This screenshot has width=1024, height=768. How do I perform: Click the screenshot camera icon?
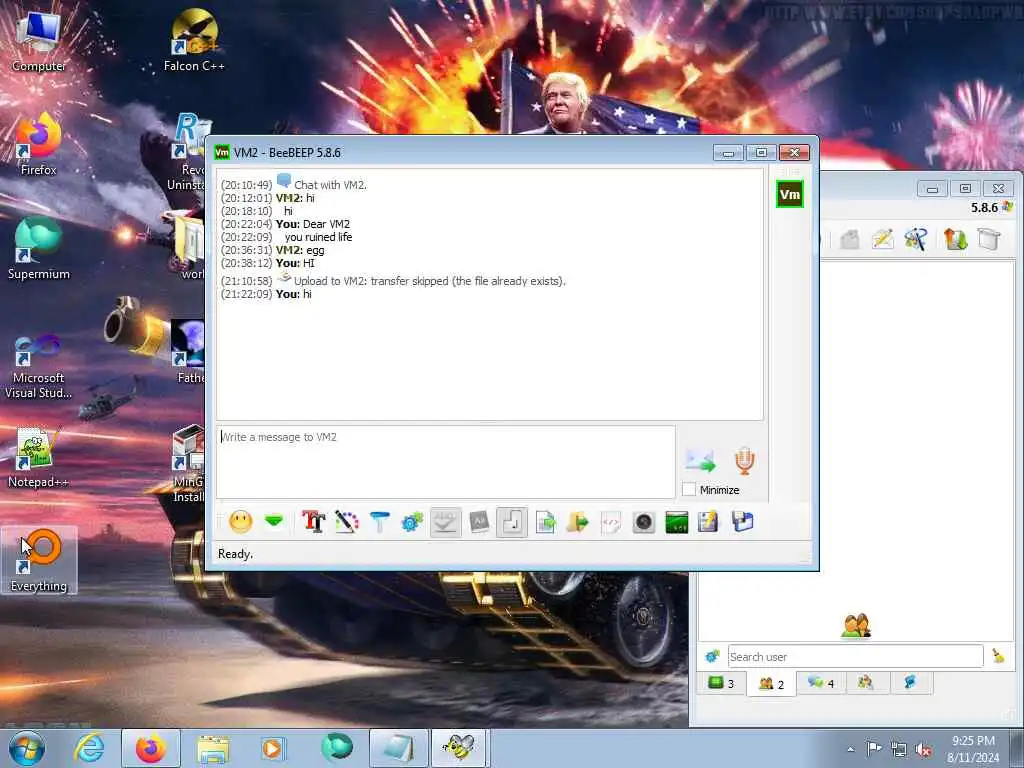(x=643, y=522)
